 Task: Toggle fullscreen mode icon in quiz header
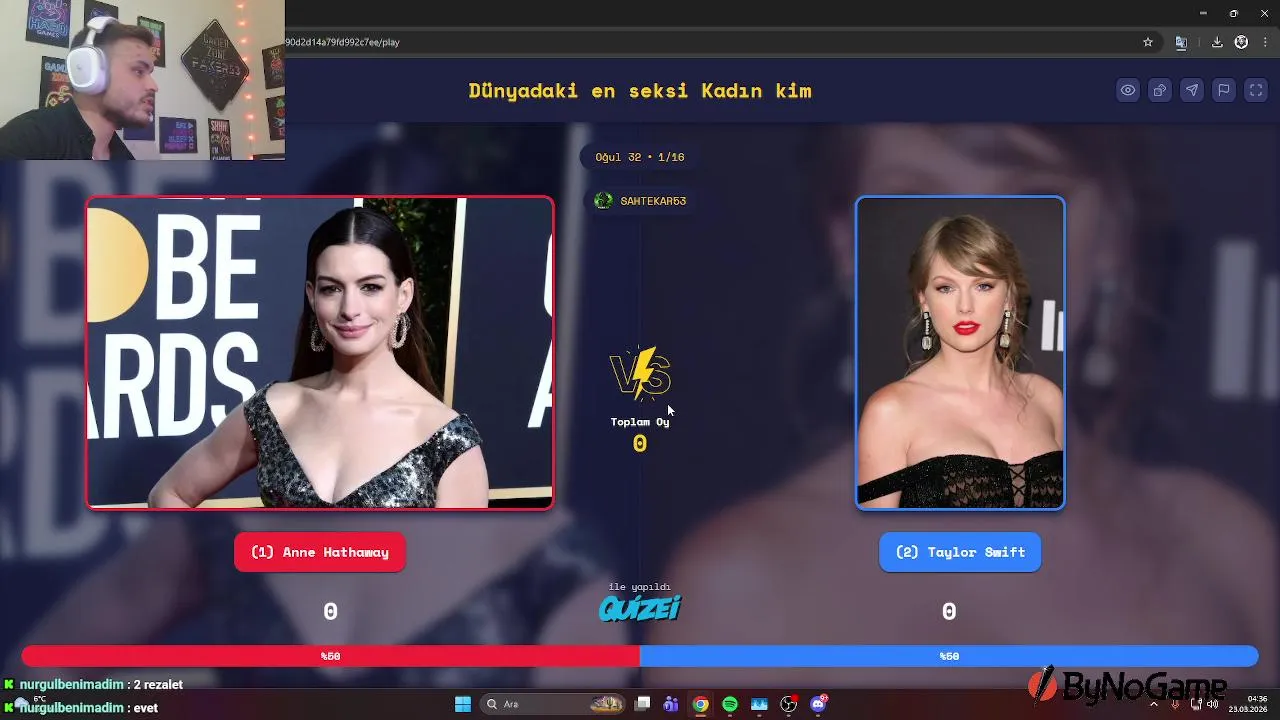[1256, 90]
